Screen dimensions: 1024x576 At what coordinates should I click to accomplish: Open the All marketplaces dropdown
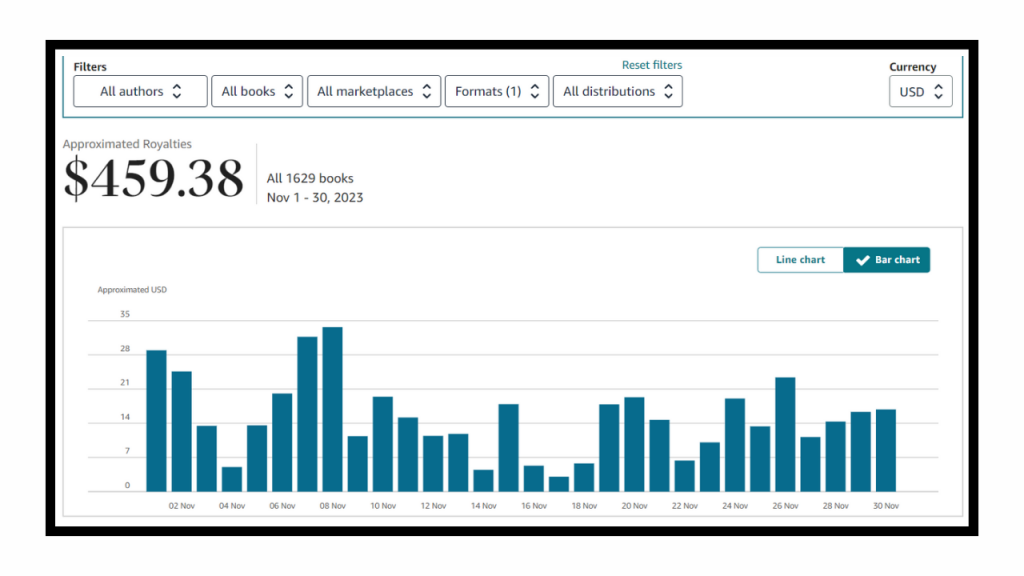tap(374, 91)
